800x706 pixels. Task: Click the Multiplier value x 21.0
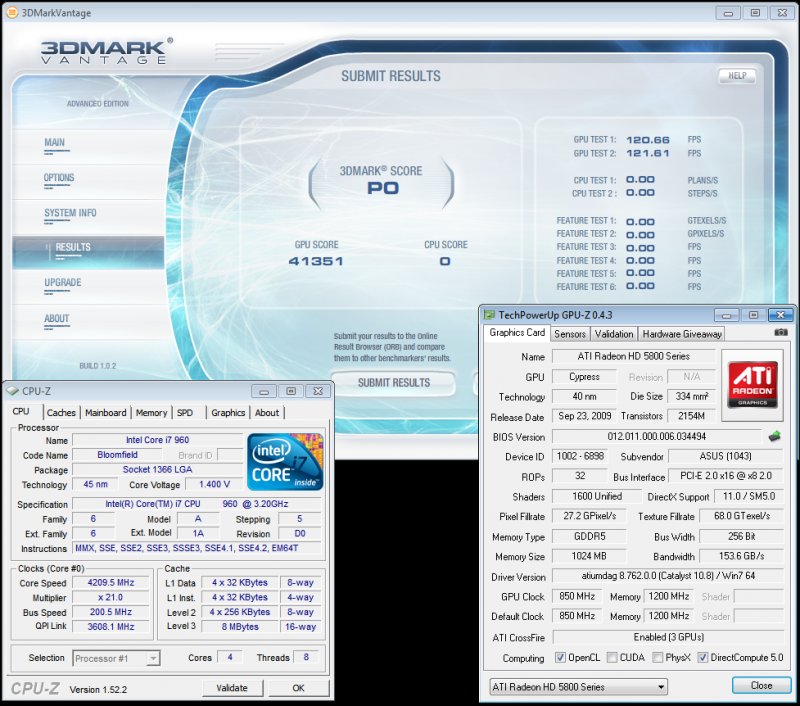coord(111,597)
